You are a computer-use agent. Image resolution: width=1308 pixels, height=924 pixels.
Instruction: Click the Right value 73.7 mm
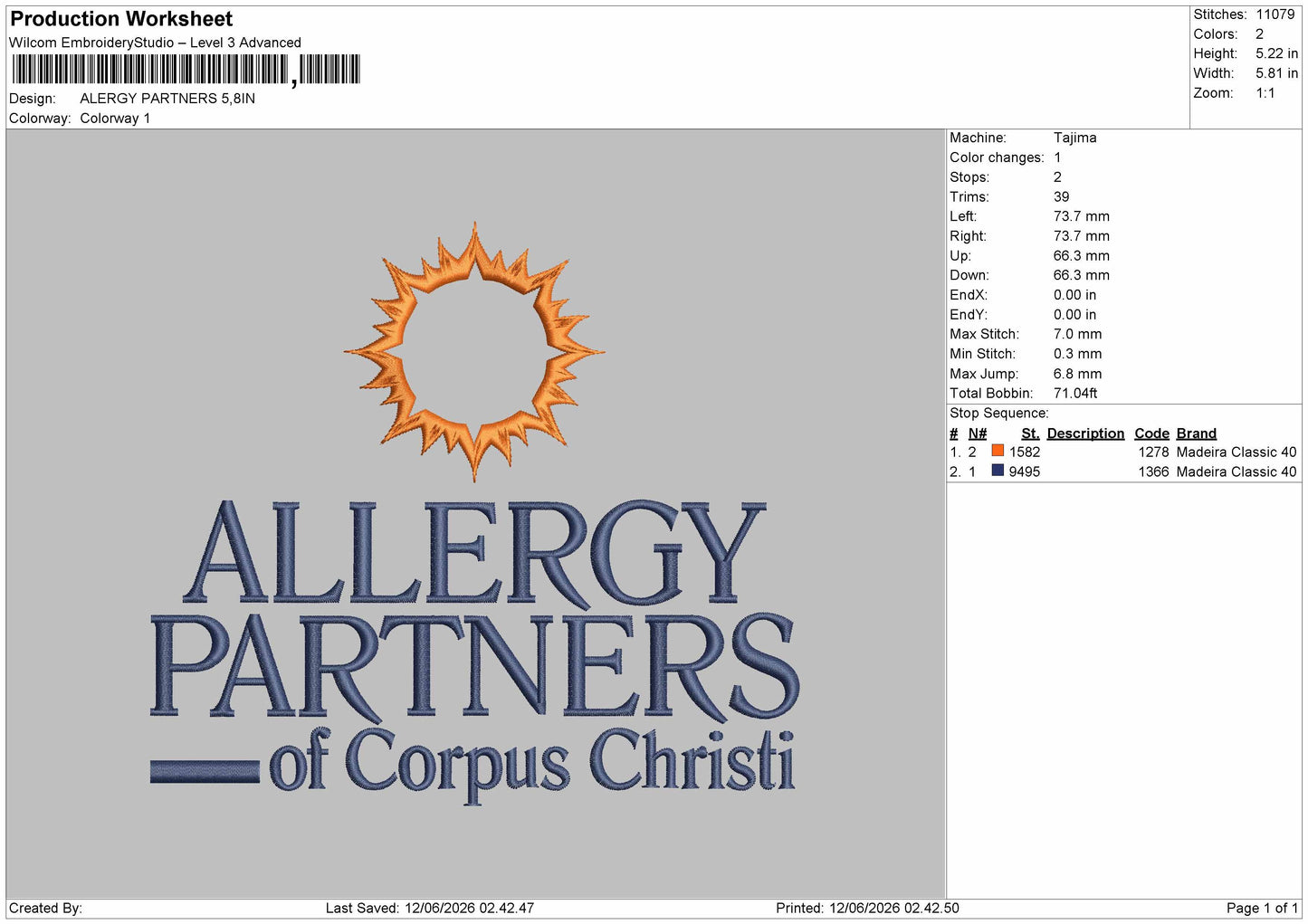coord(1081,236)
